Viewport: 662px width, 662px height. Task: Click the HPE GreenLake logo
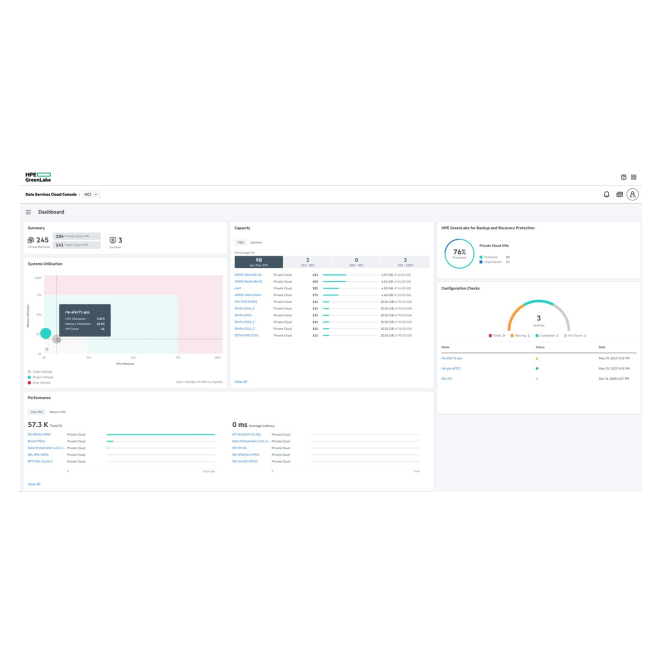click(x=38, y=177)
